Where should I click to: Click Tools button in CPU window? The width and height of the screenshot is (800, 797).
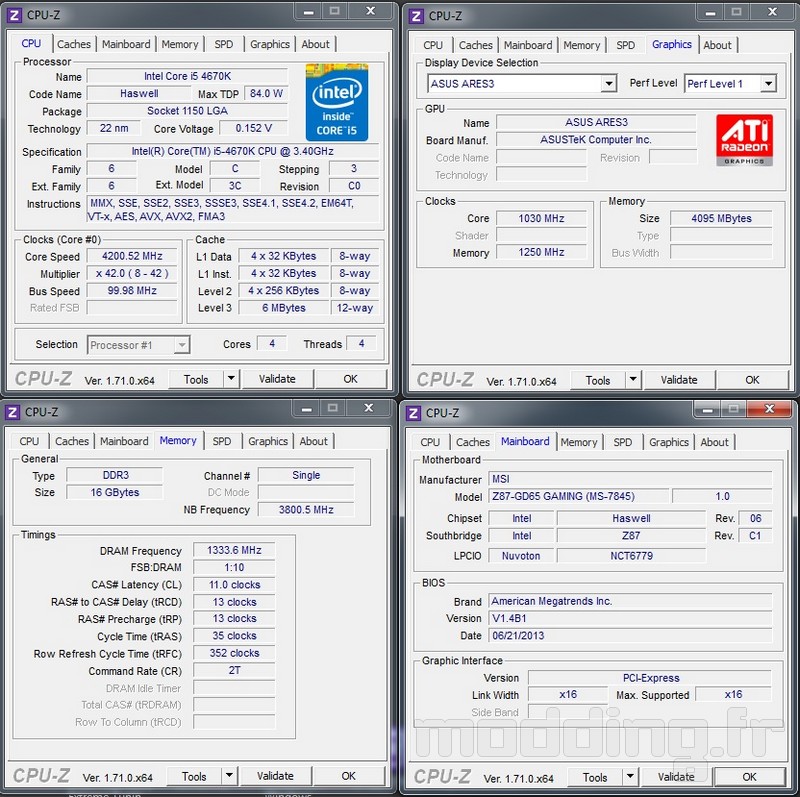pos(196,379)
